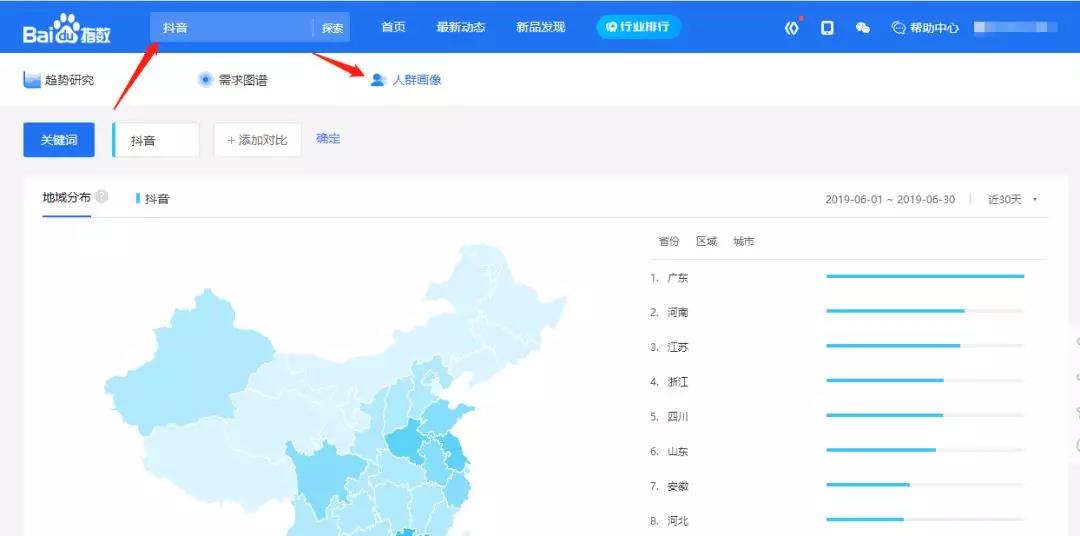This screenshot has height=536, width=1080.
Task: Click the code-bracket icon with red dot
Action: pyautogui.click(x=792, y=28)
